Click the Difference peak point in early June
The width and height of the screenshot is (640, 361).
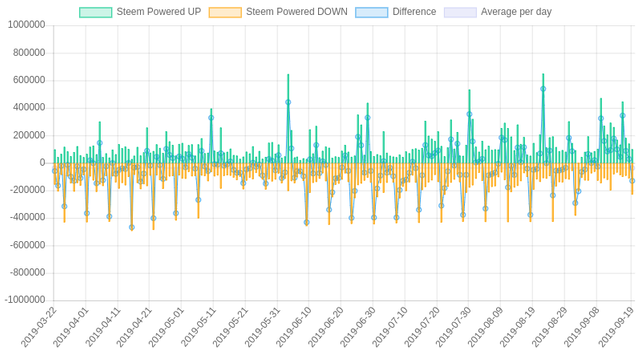coord(288,103)
